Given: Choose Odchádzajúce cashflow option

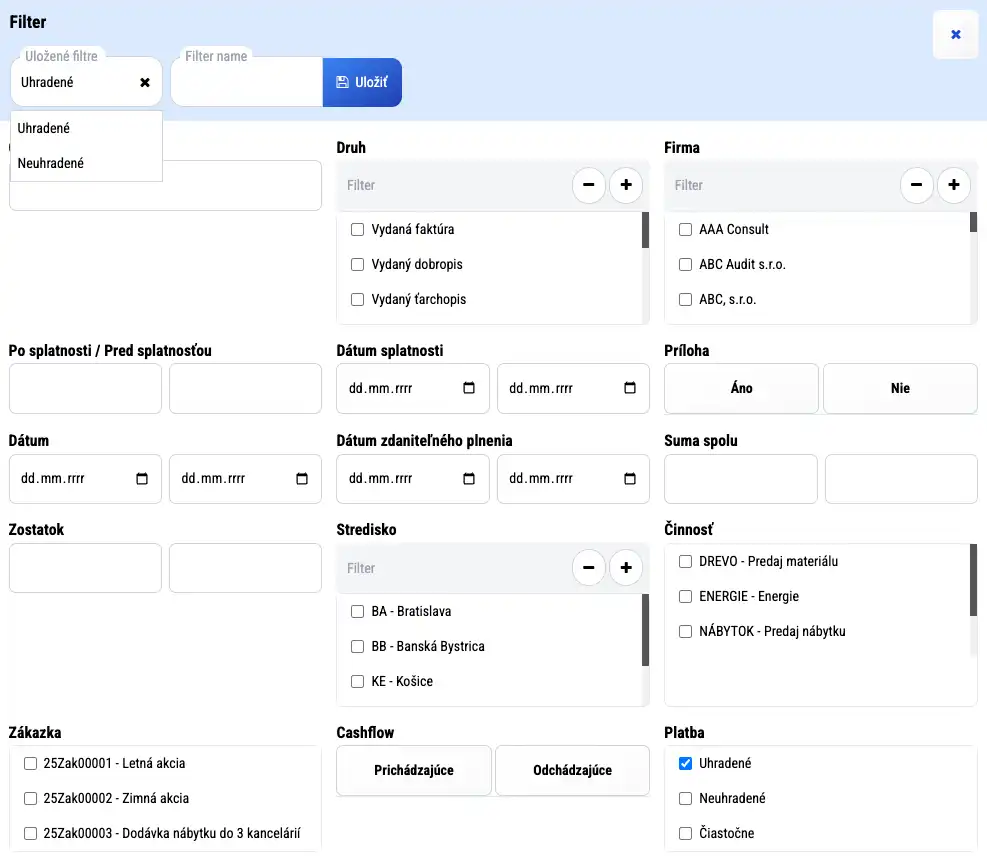Looking at the screenshot, I should pos(572,770).
